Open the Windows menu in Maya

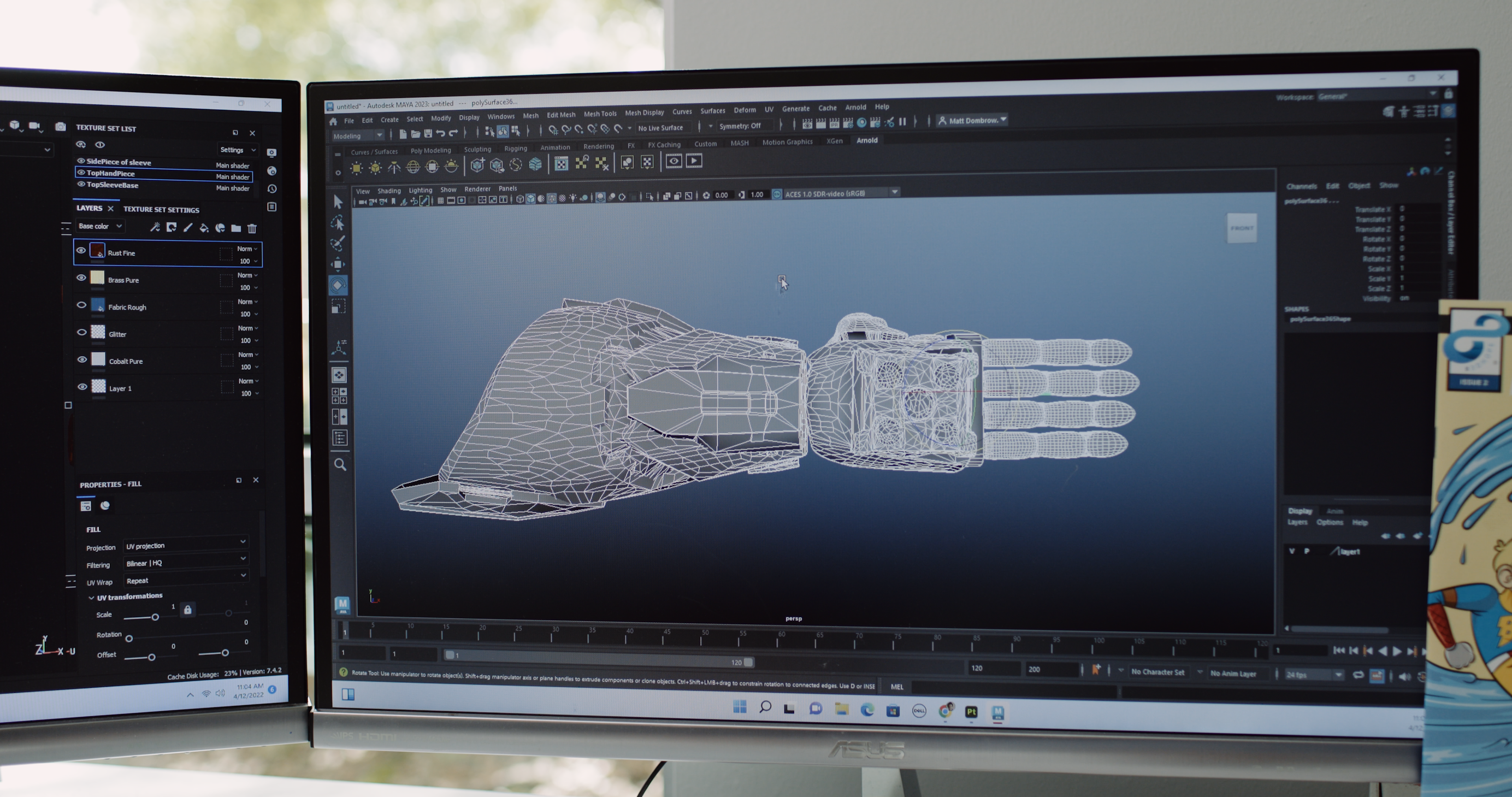(501, 116)
